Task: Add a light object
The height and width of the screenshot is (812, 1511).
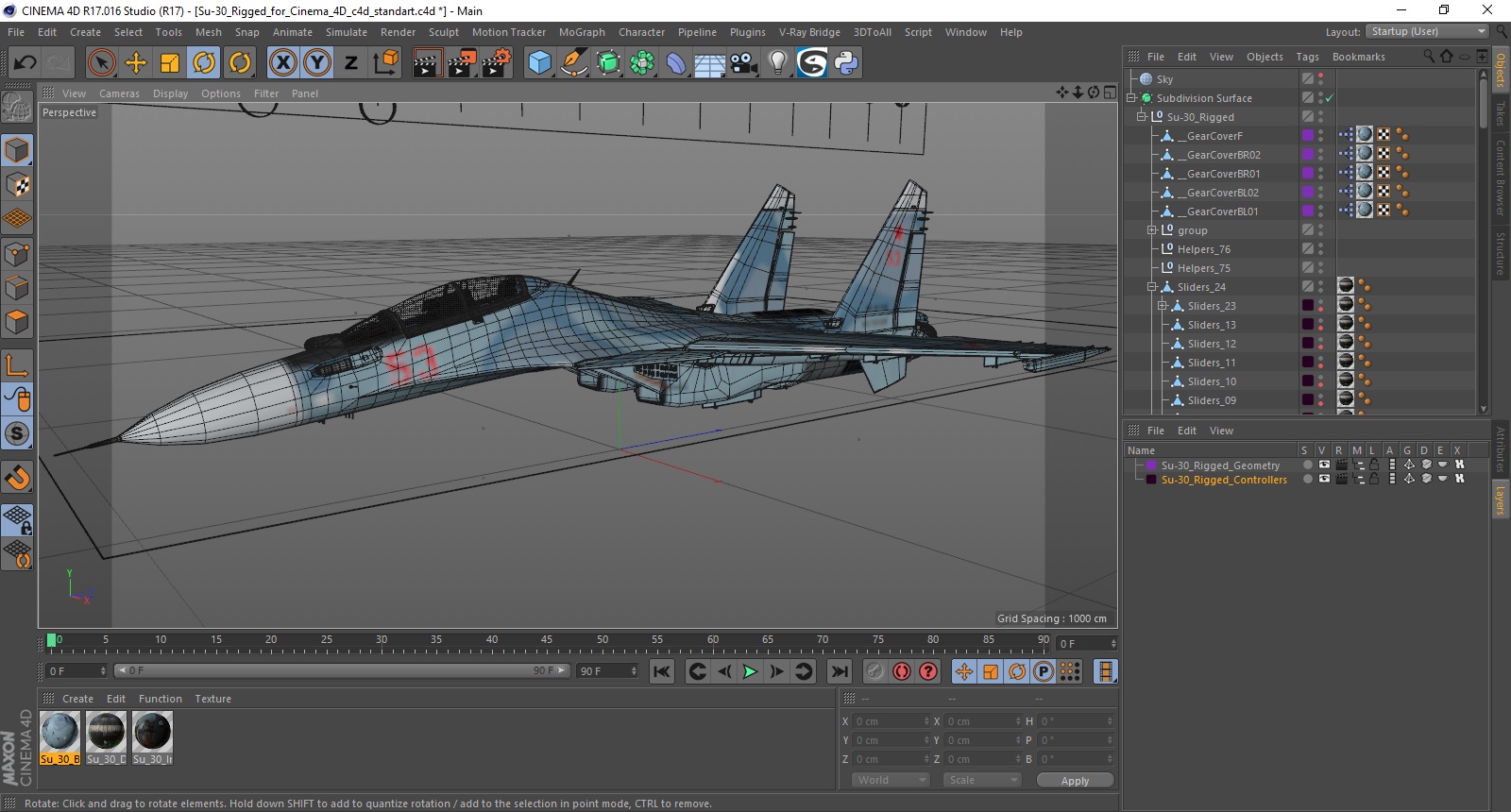Action: point(778,63)
